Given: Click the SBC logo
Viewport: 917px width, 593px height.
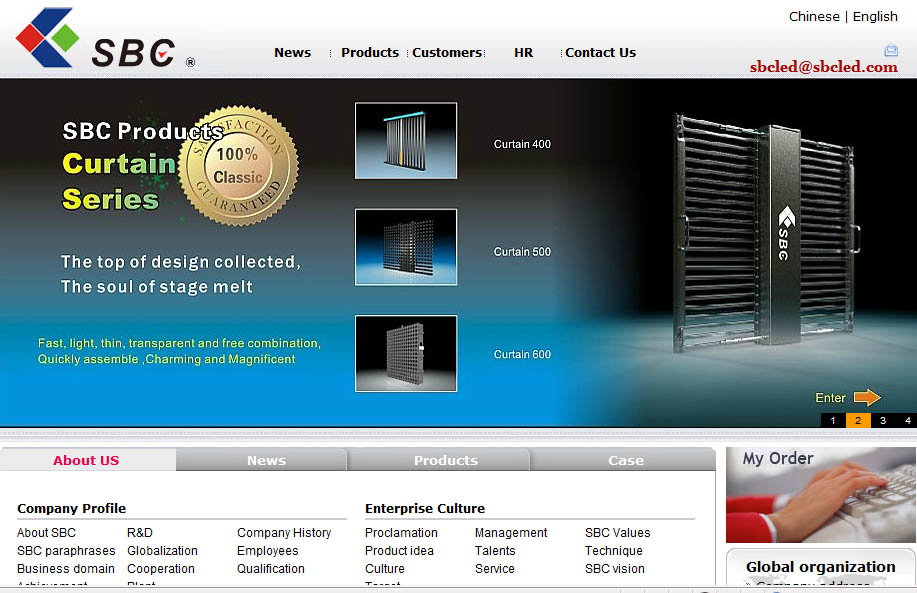Looking at the screenshot, I should click(105, 38).
